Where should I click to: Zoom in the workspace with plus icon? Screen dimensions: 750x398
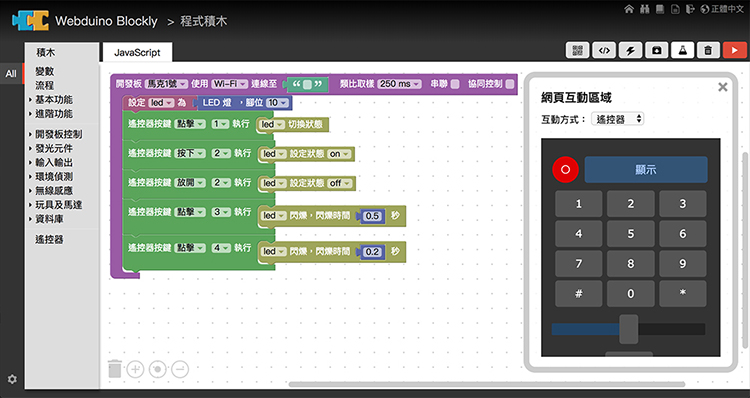[135, 369]
